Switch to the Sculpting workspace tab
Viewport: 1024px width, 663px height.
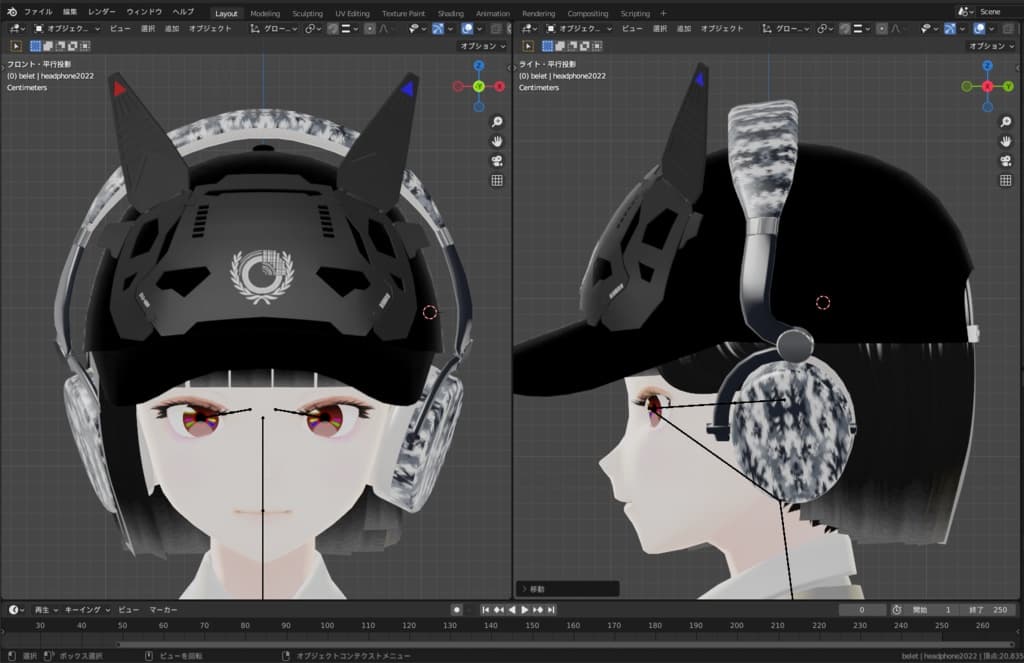pos(307,13)
